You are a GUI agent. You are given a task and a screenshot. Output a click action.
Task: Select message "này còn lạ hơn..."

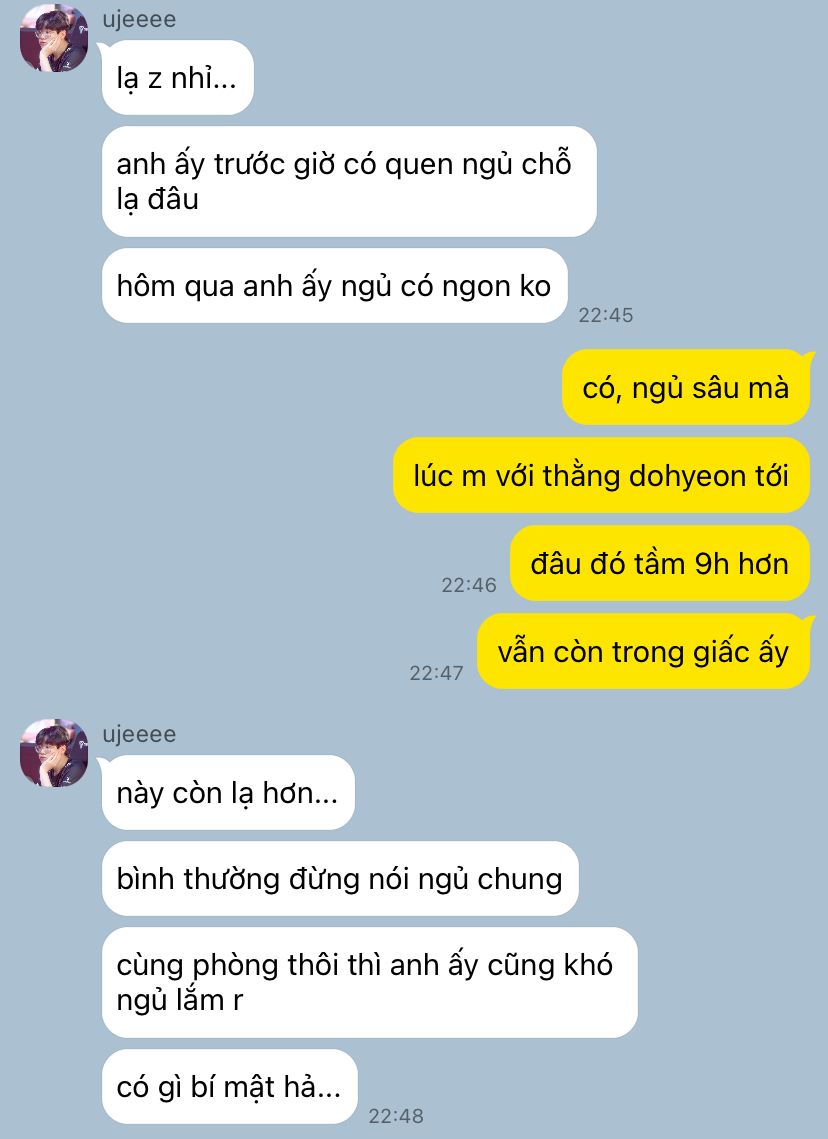(228, 793)
